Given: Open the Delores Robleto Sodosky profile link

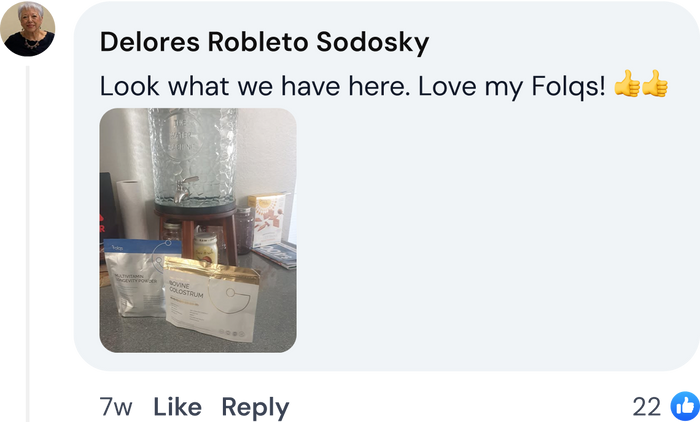Looking at the screenshot, I should [264, 43].
